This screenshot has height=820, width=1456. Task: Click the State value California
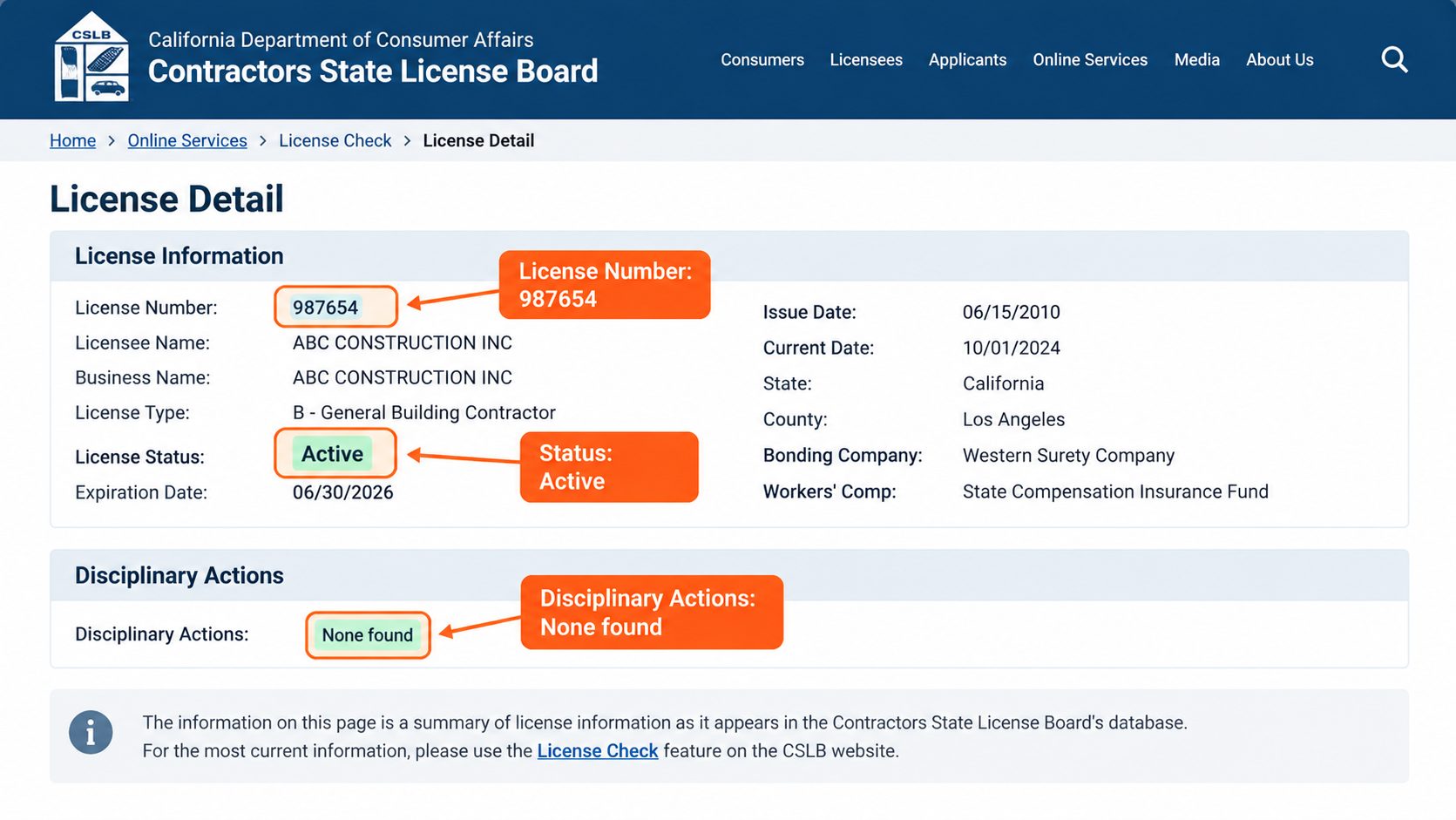(x=1004, y=383)
